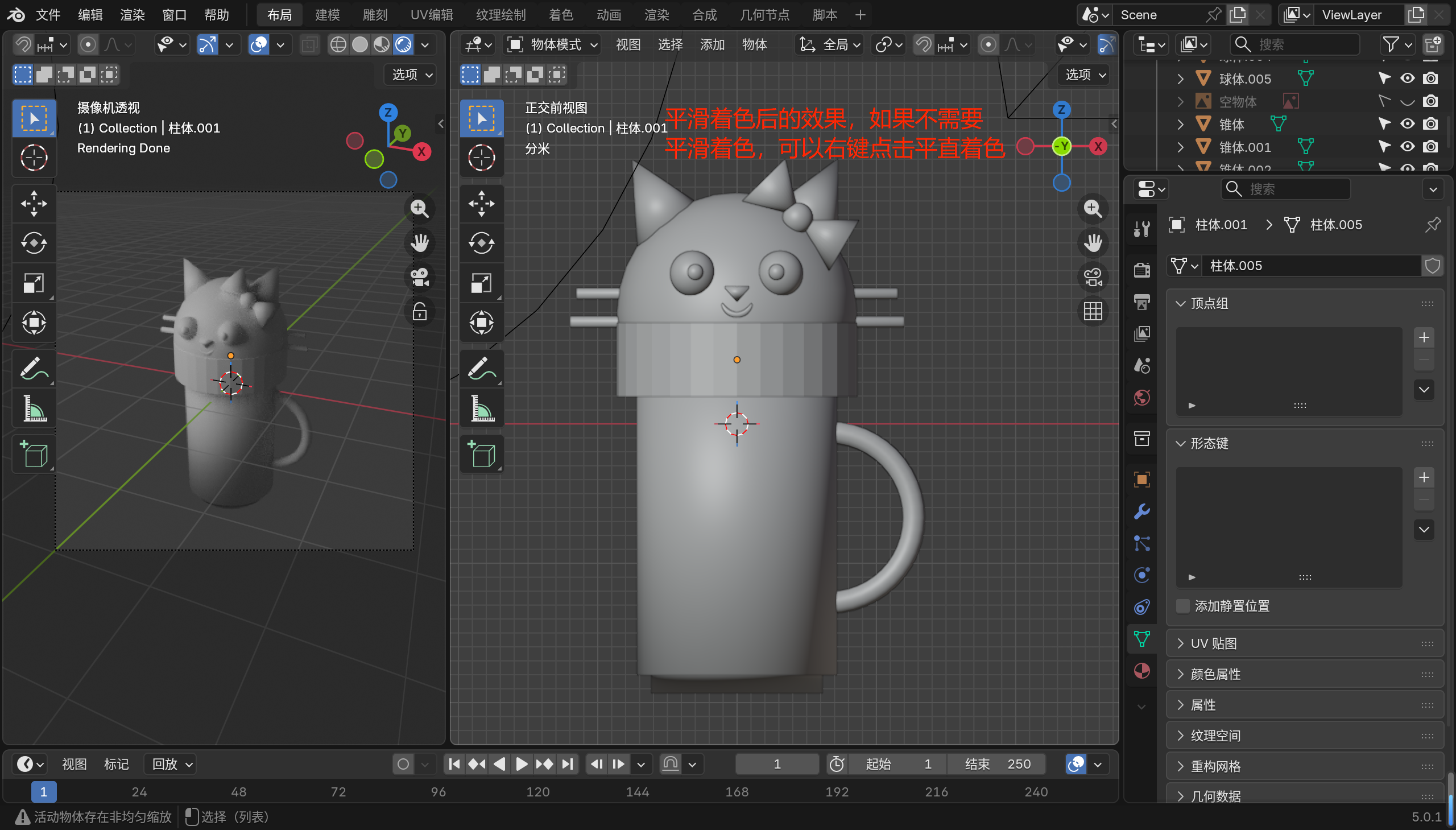Viewport: 1456px width, 830px height.
Task: Select the Annotate tool in camera viewport
Action: (34, 368)
